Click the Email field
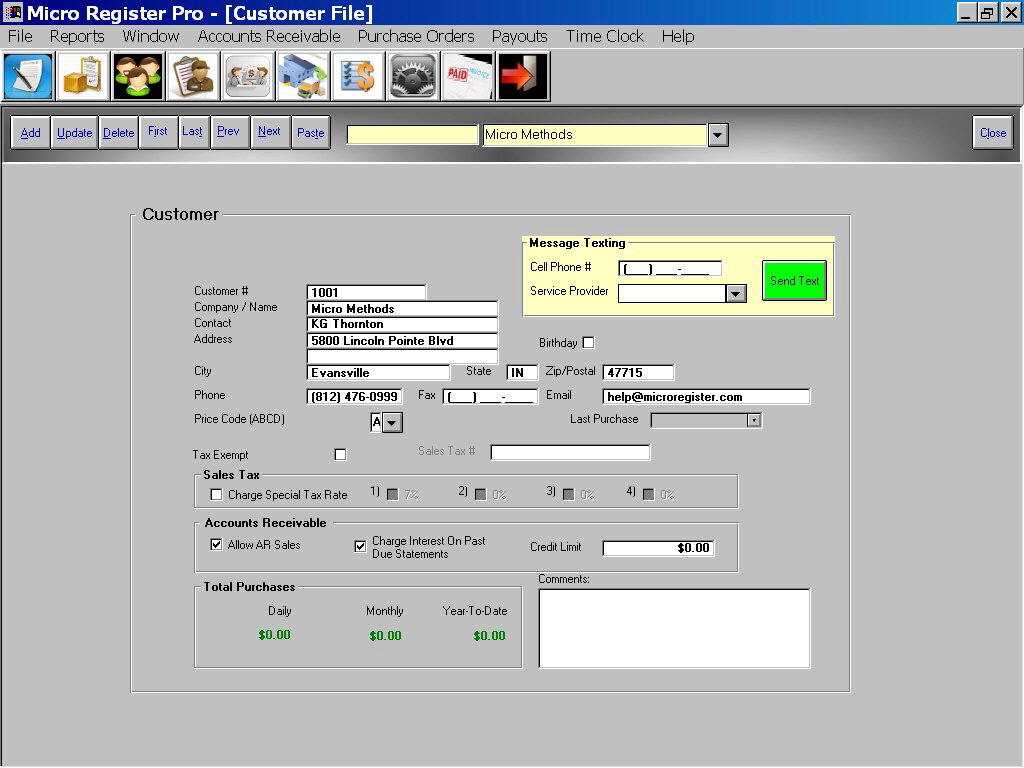The height and width of the screenshot is (768, 1024). [706, 396]
